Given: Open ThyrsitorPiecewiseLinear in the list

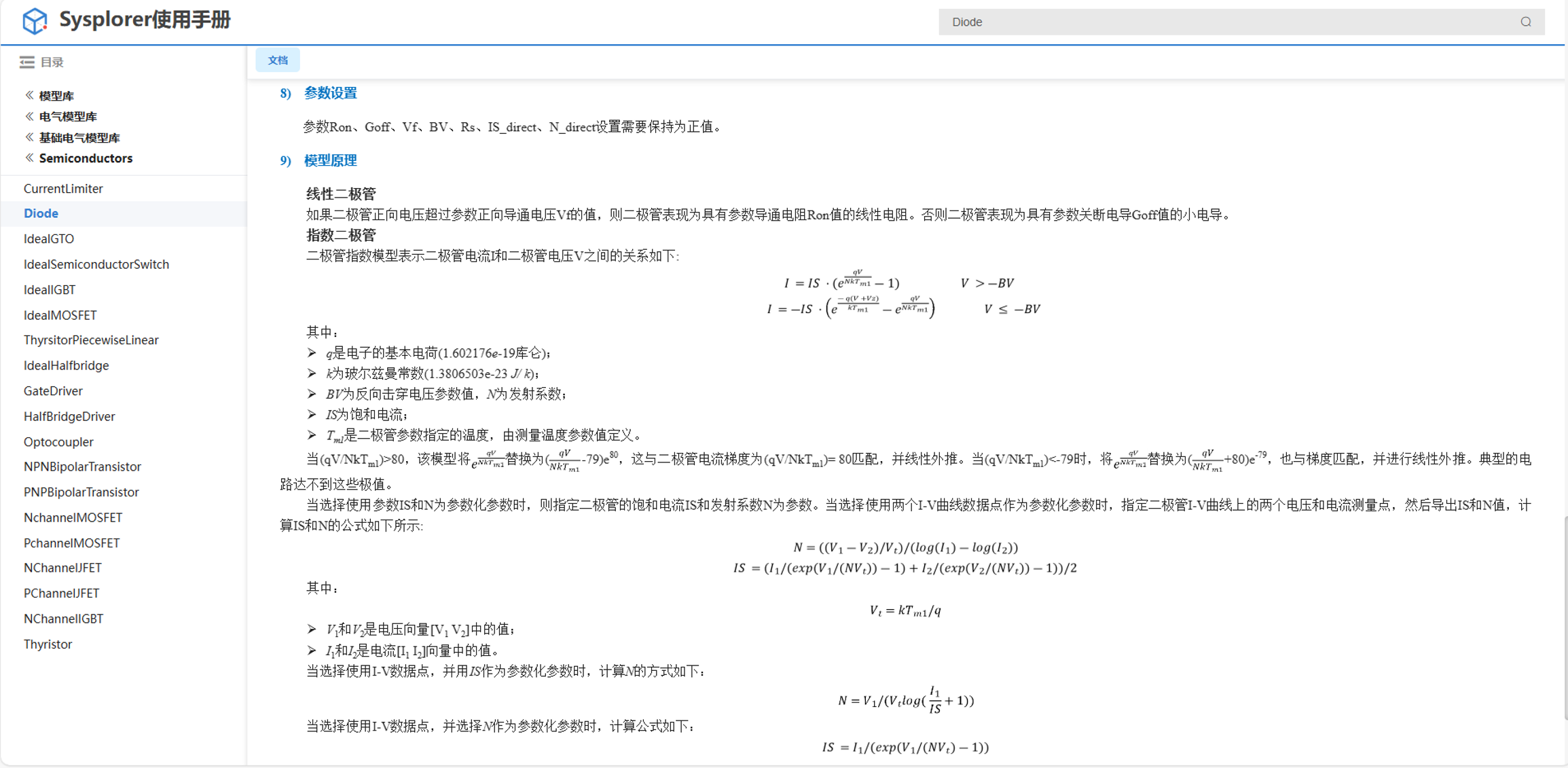Looking at the screenshot, I should pyautogui.click(x=91, y=340).
